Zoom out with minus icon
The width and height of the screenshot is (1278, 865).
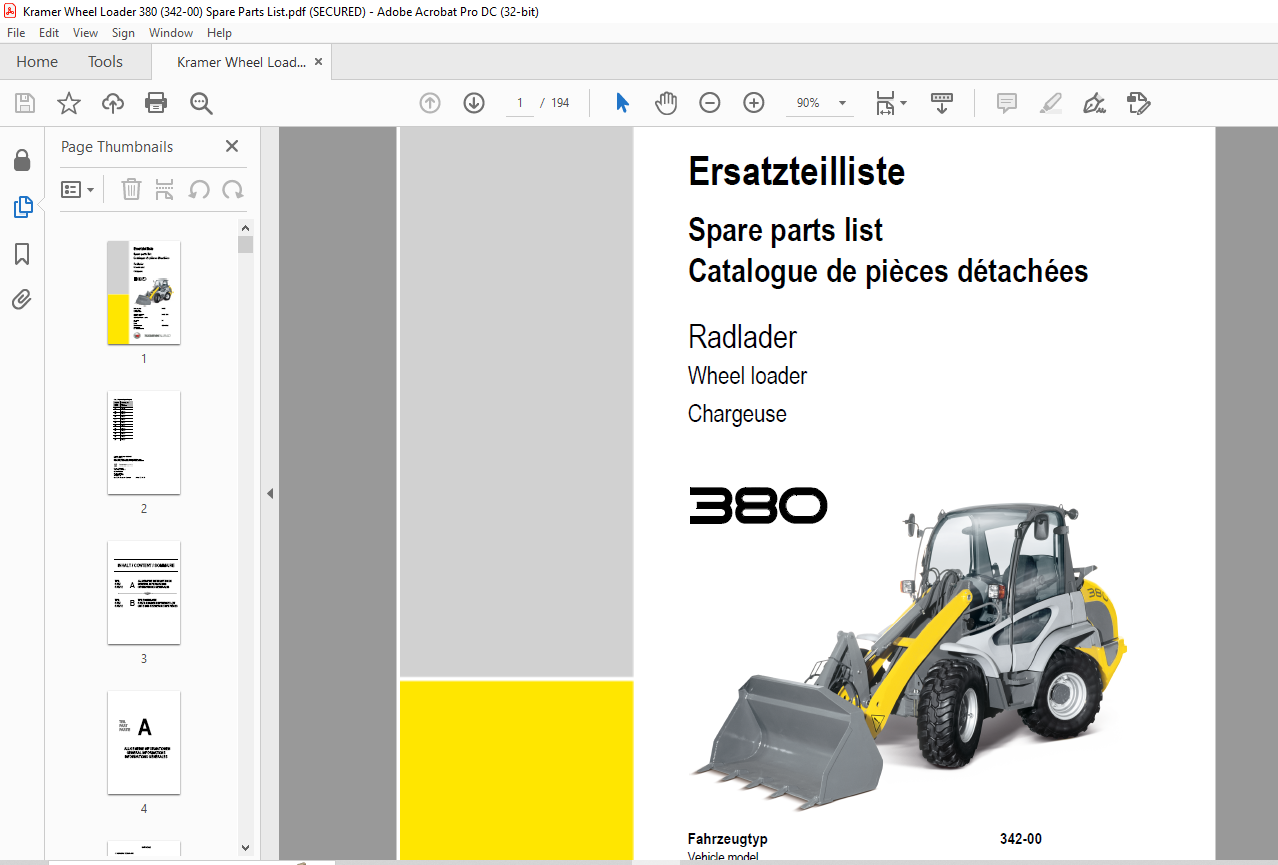click(x=710, y=103)
